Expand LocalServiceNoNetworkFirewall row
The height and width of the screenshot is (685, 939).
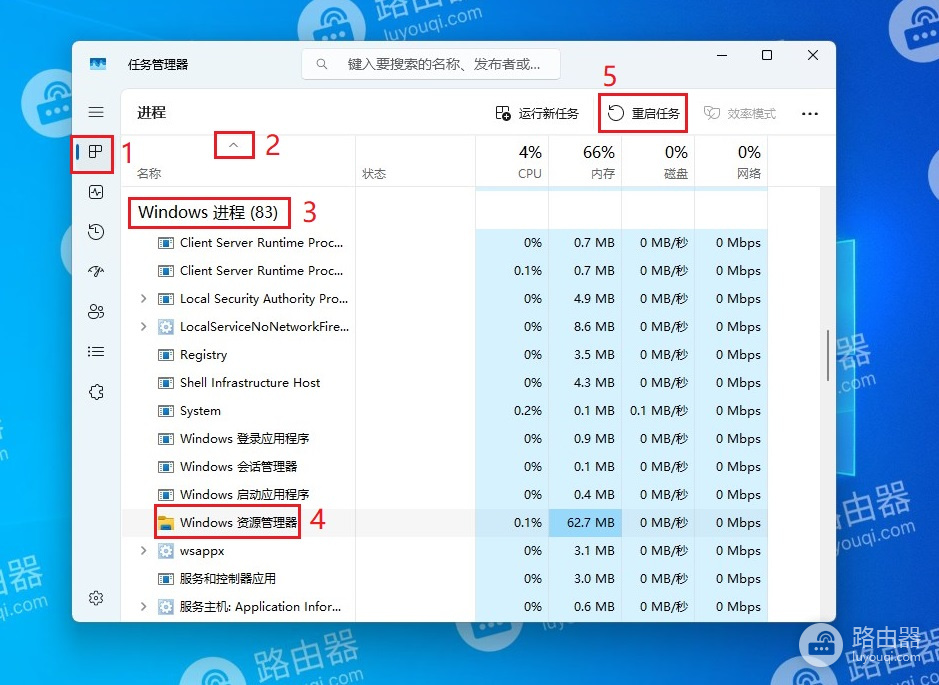[143, 326]
